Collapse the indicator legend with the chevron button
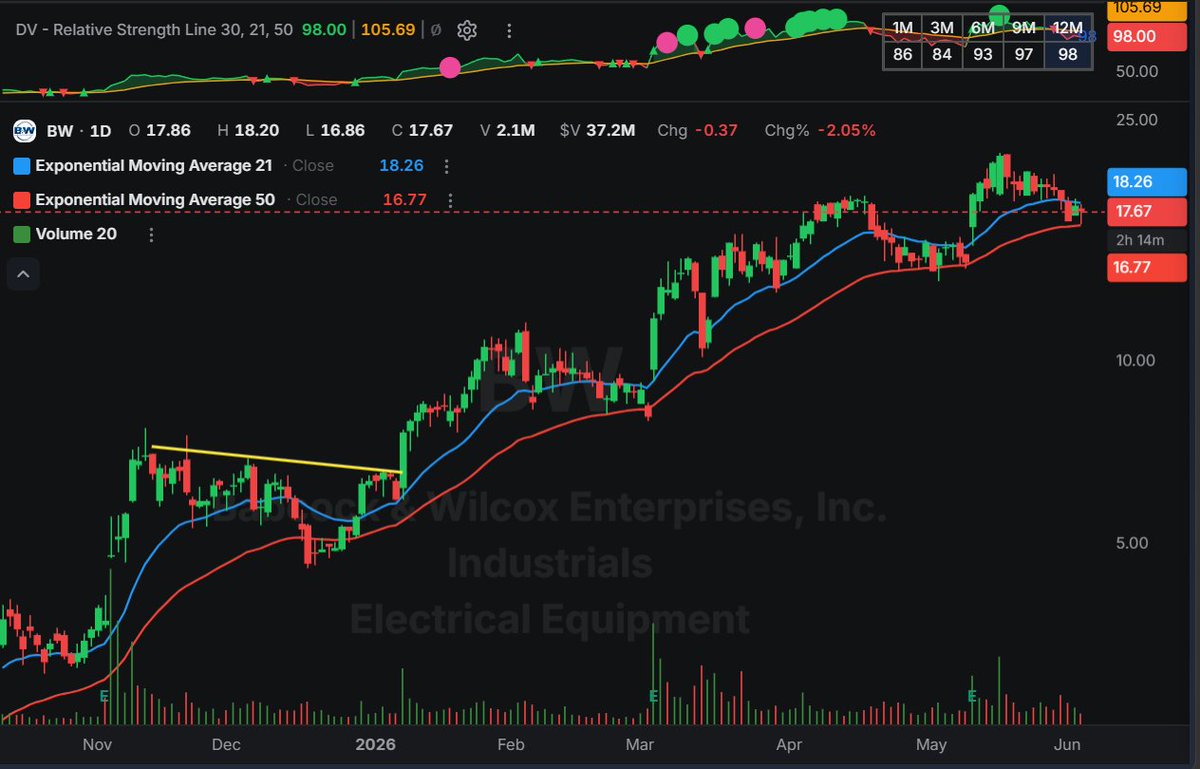 click(23, 272)
